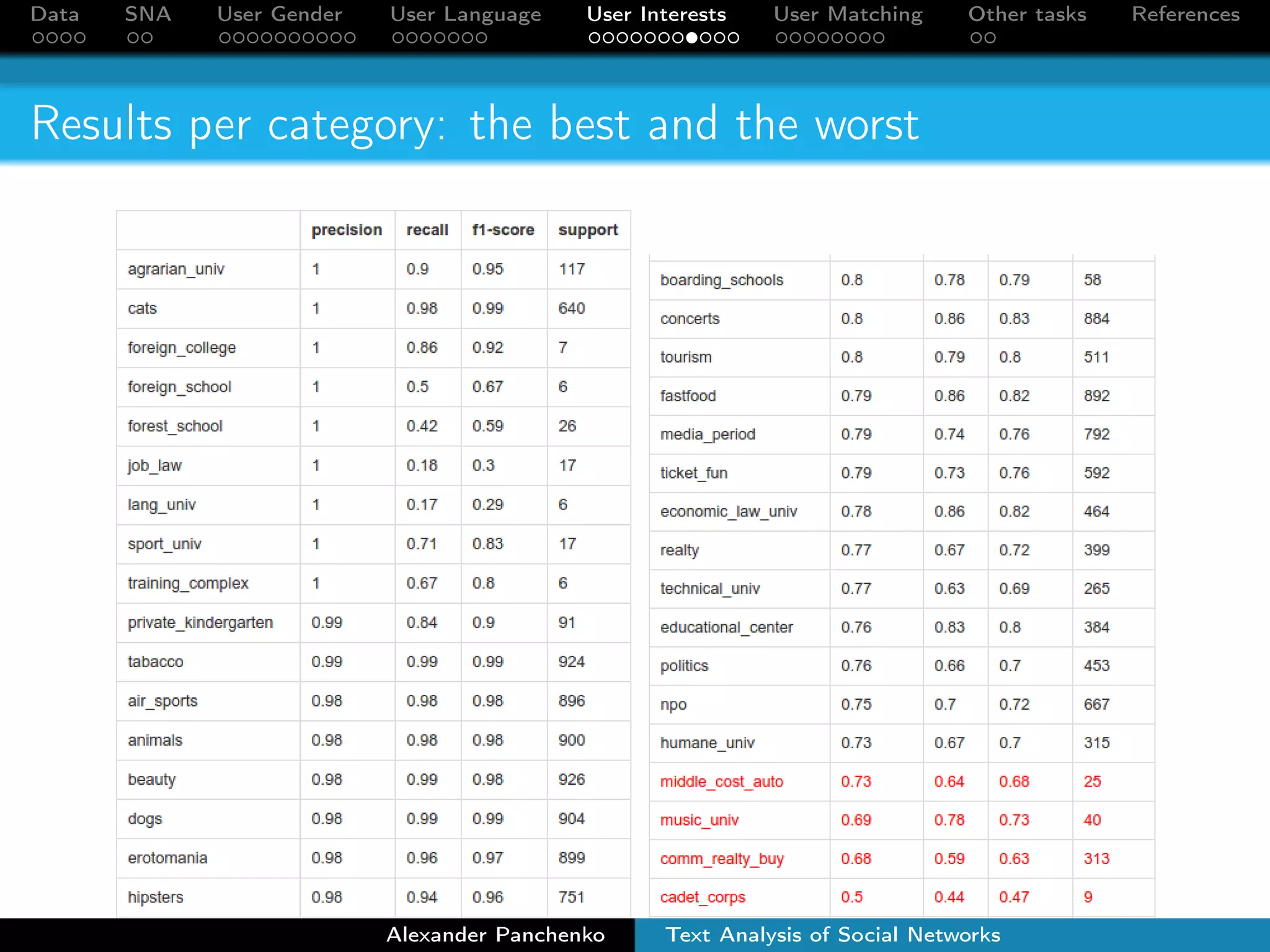Click the last dot under Other tasks
This screenshot has width=1270, height=952.
point(990,38)
